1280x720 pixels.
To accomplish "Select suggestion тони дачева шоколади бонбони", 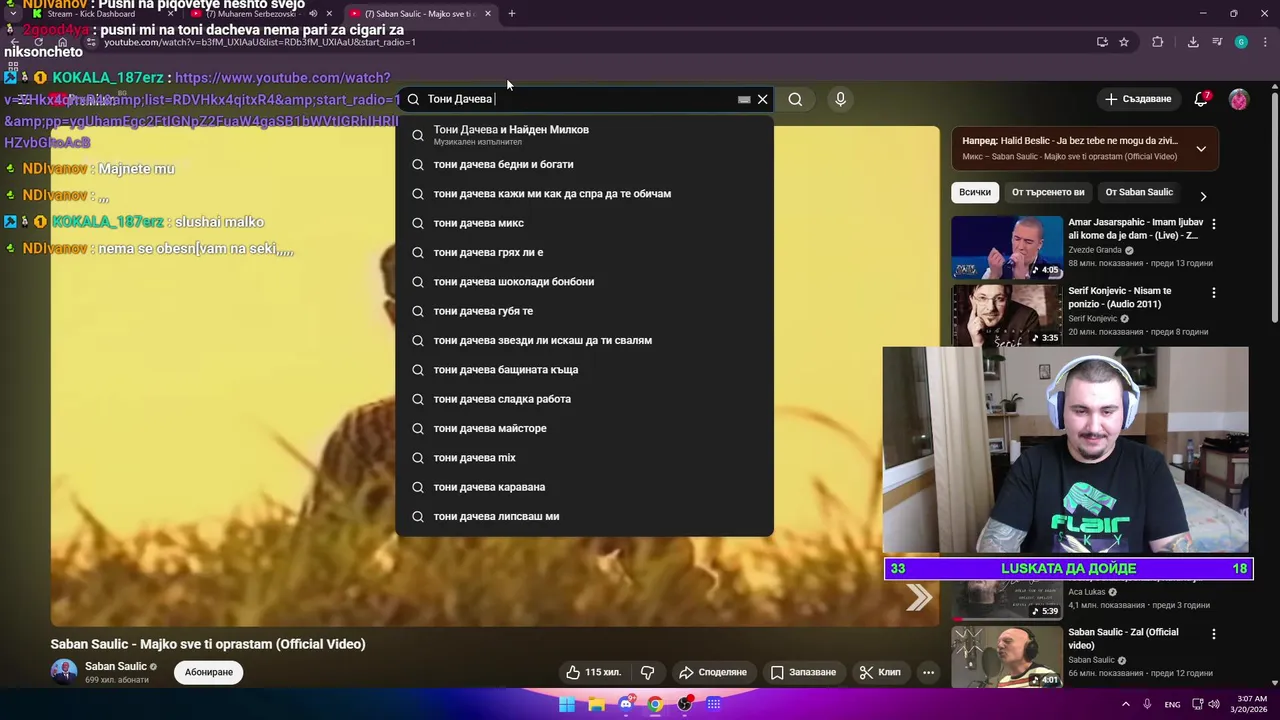I will click(x=584, y=282).
